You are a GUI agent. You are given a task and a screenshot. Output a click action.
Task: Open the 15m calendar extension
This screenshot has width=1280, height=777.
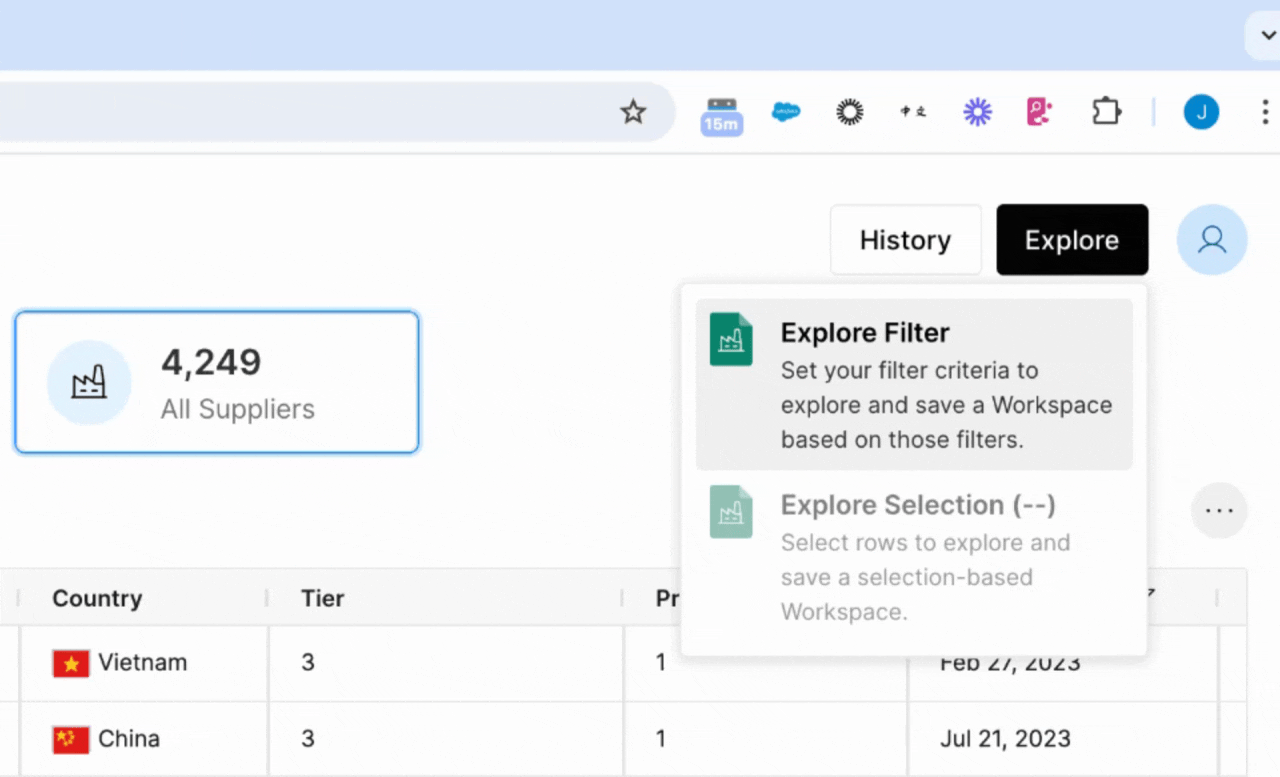pos(721,114)
